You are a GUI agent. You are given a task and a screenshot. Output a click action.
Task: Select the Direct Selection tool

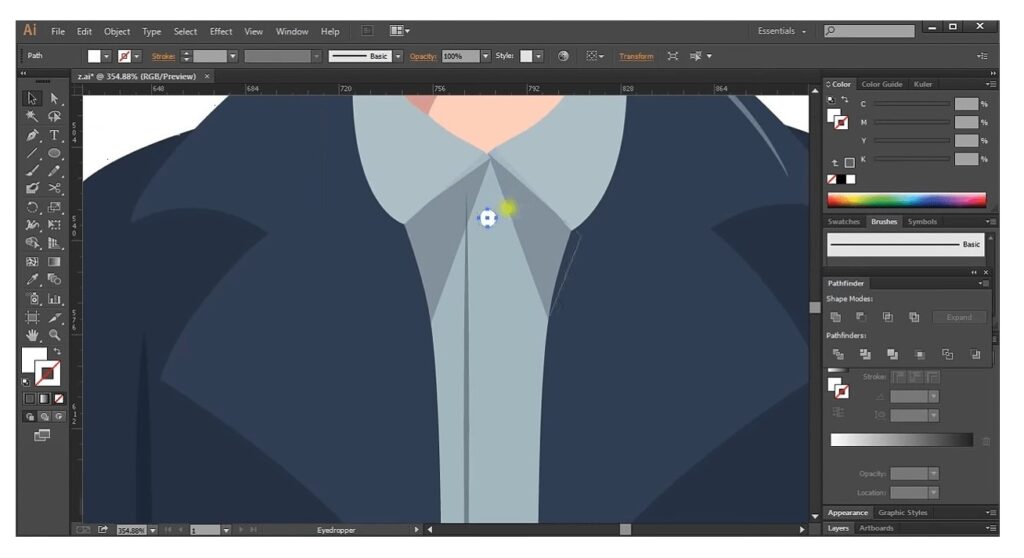pyautogui.click(x=54, y=99)
